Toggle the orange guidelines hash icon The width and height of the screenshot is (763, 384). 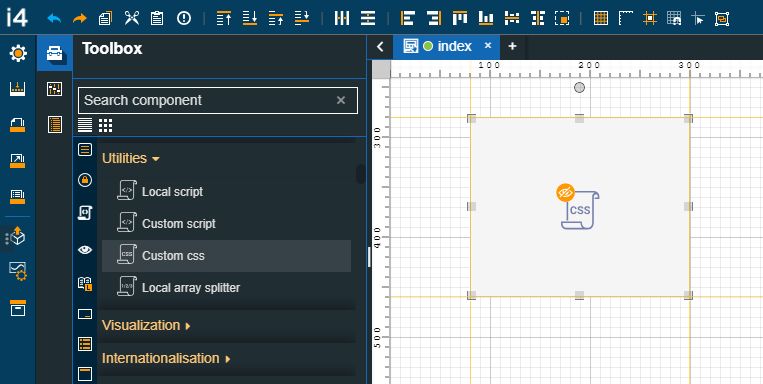[650, 18]
